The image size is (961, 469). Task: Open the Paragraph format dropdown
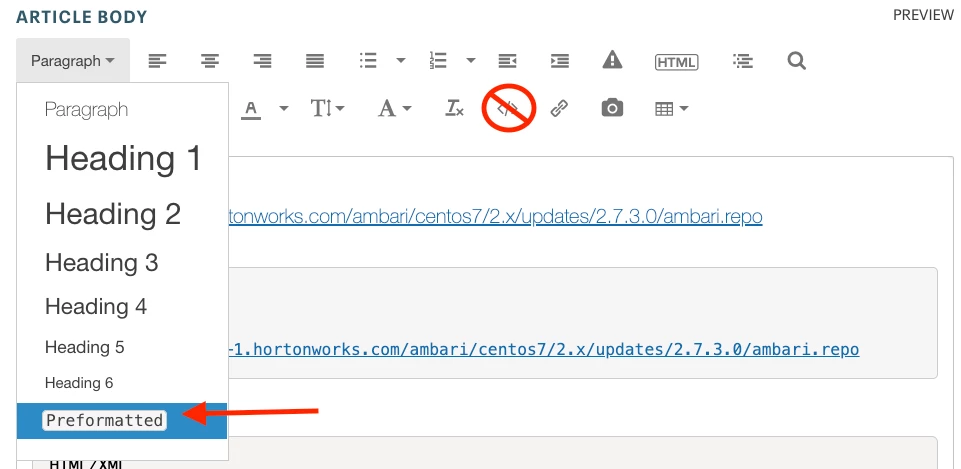click(x=73, y=61)
